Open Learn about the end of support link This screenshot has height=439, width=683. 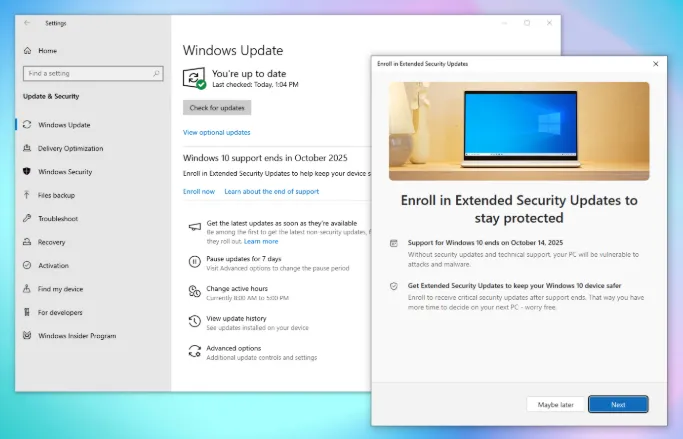point(271,191)
